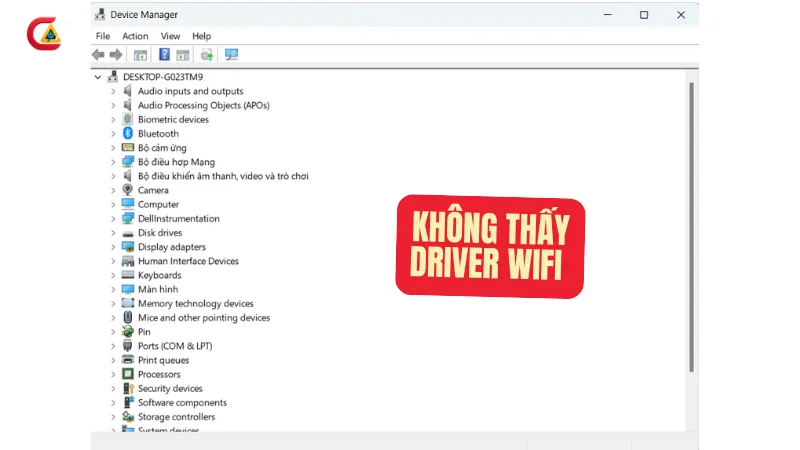Expand the Camera category
Screen dimensions: 800x450
[113, 190]
